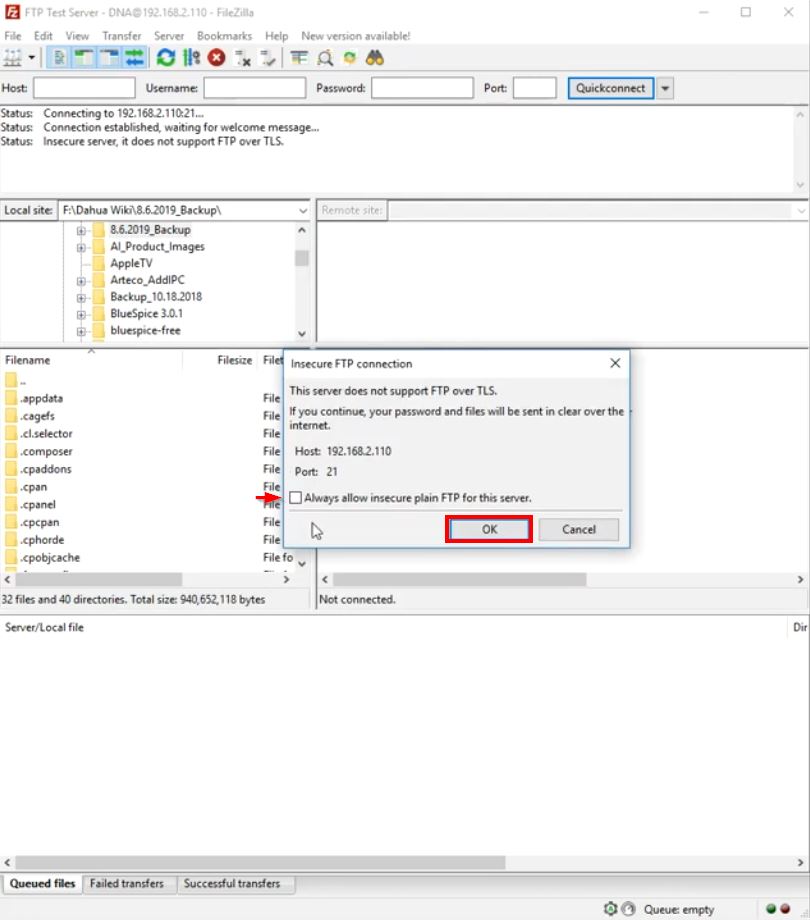810x920 pixels.
Task: Switch to Failed transfers tab
Action: (127, 883)
